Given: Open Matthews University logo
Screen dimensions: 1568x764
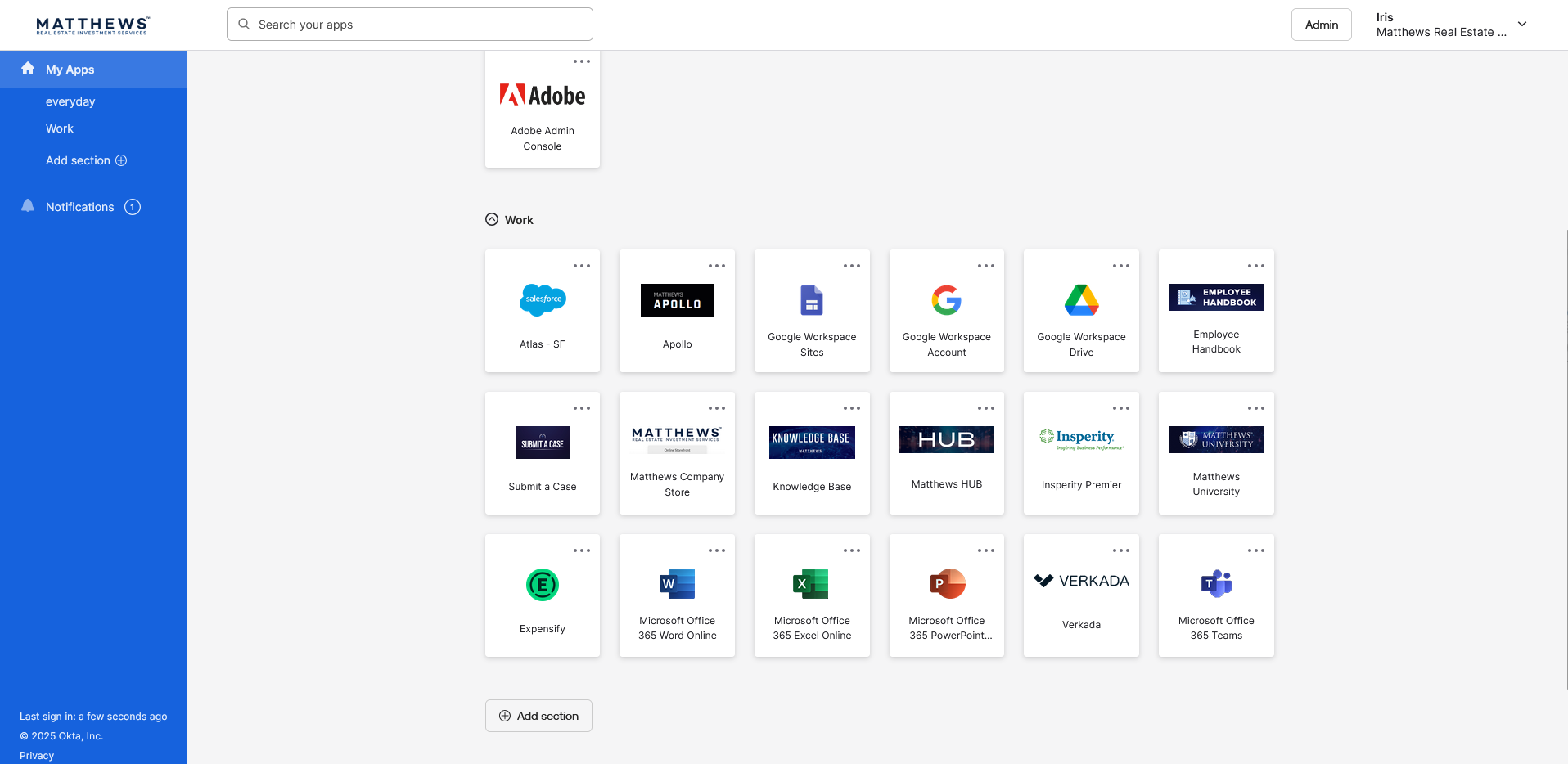Looking at the screenshot, I should [1216, 439].
